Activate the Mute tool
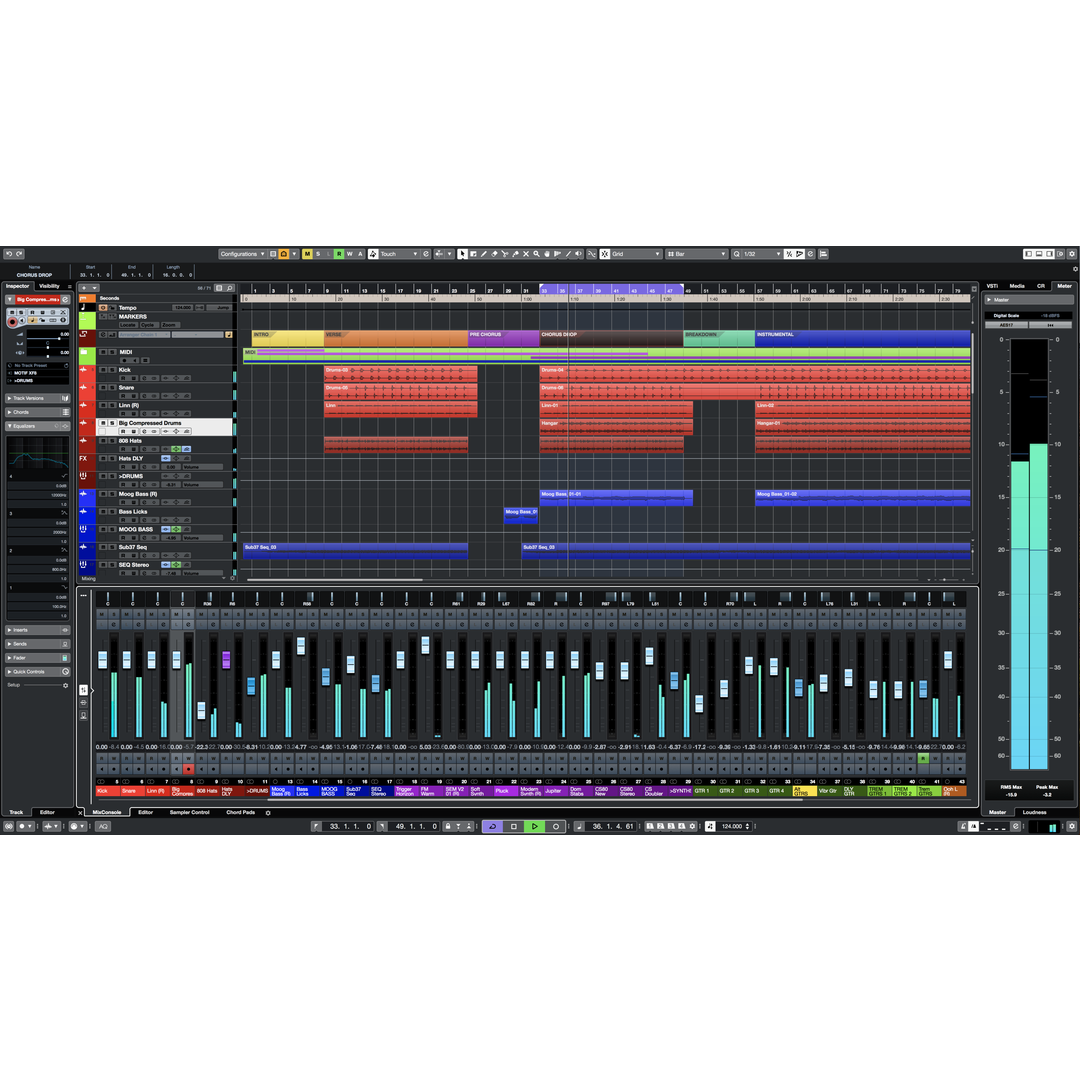The width and height of the screenshot is (1080, 1080). [x=525, y=253]
